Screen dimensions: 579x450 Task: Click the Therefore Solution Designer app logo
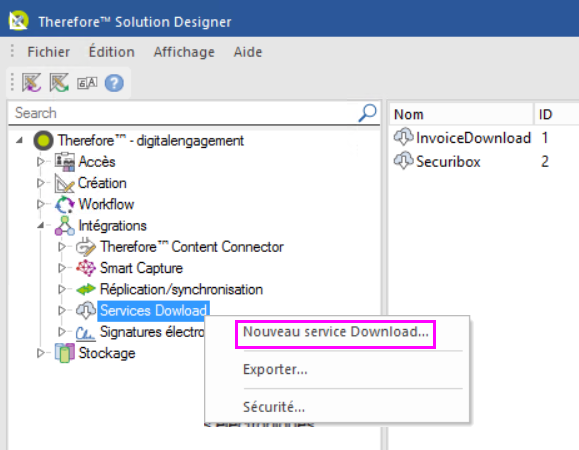coord(18,20)
